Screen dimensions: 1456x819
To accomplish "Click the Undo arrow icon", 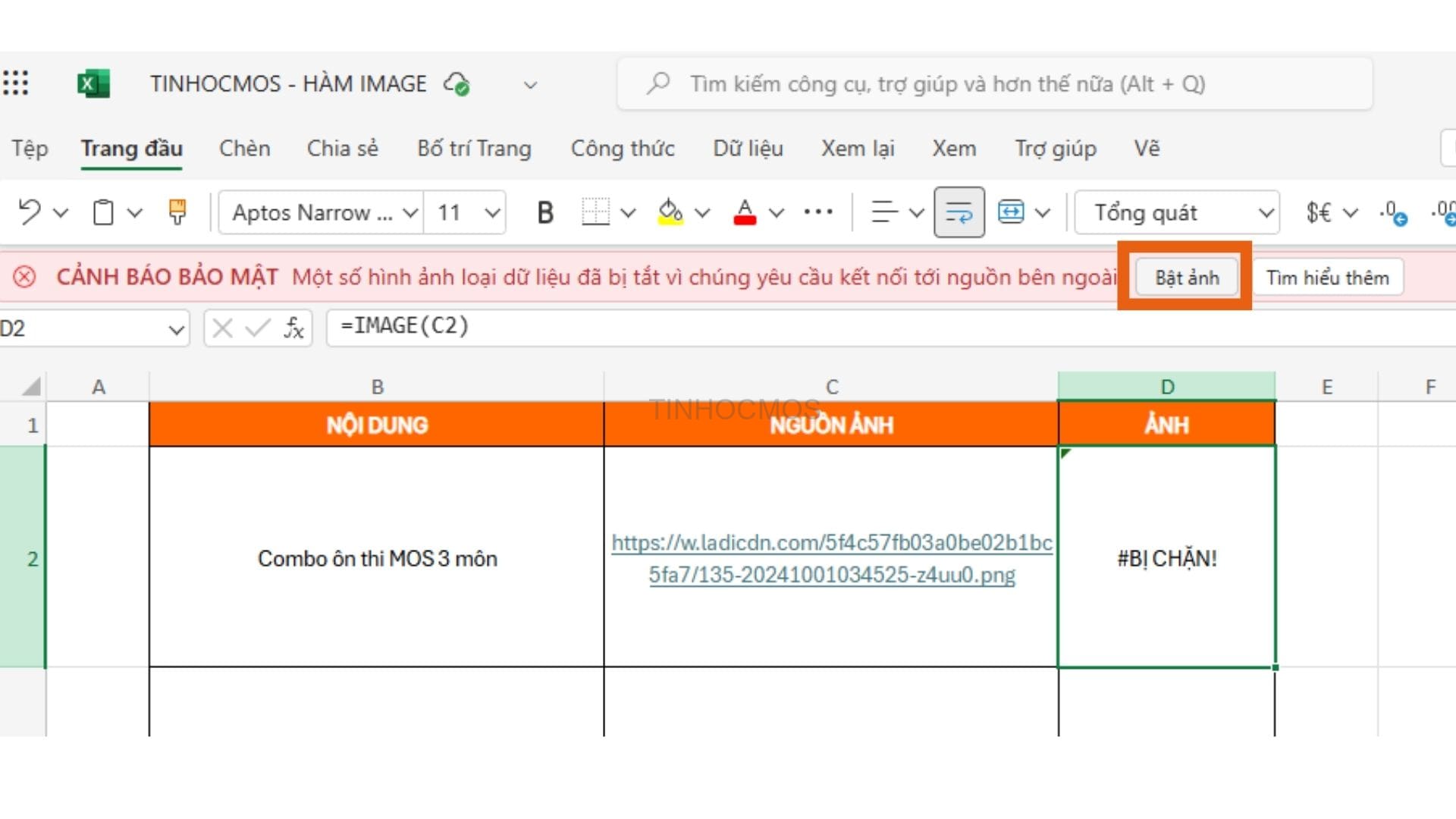I will tap(30, 212).
